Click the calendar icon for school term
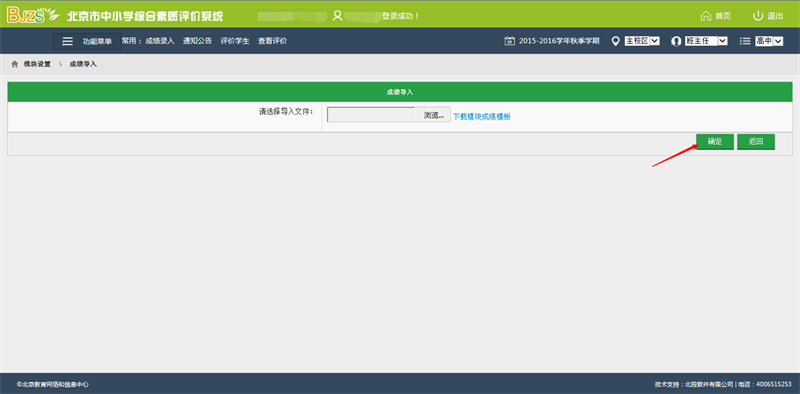 pos(509,41)
